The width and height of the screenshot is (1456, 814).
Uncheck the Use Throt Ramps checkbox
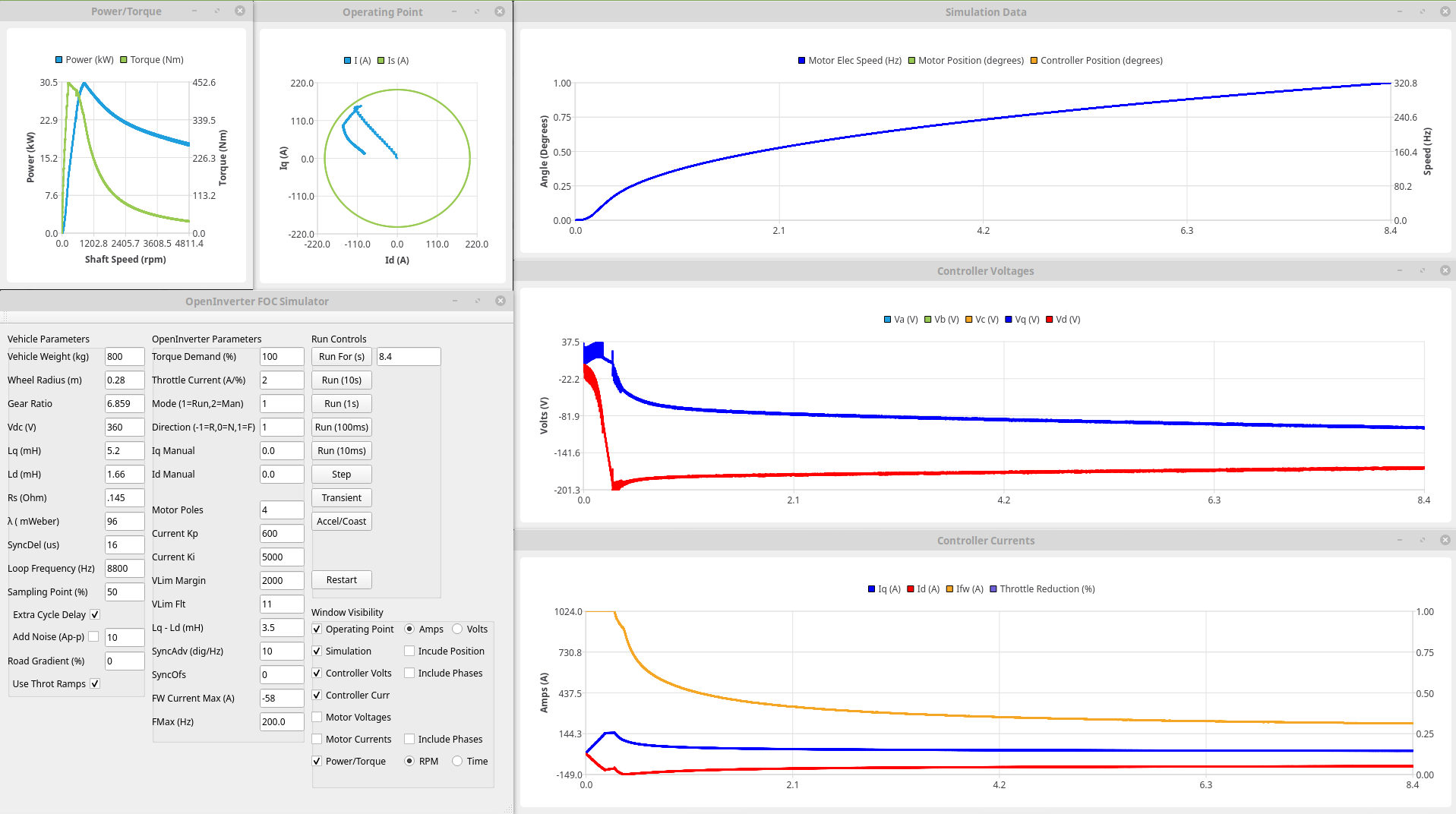pyautogui.click(x=95, y=683)
